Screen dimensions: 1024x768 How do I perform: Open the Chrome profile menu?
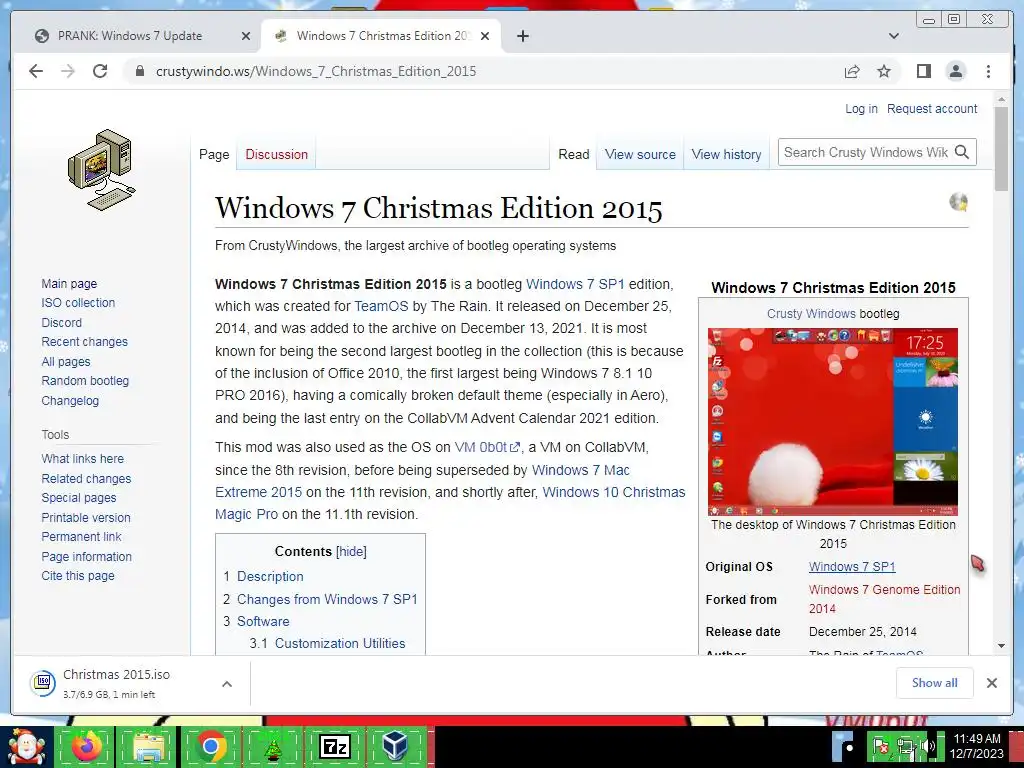click(x=955, y=71)
